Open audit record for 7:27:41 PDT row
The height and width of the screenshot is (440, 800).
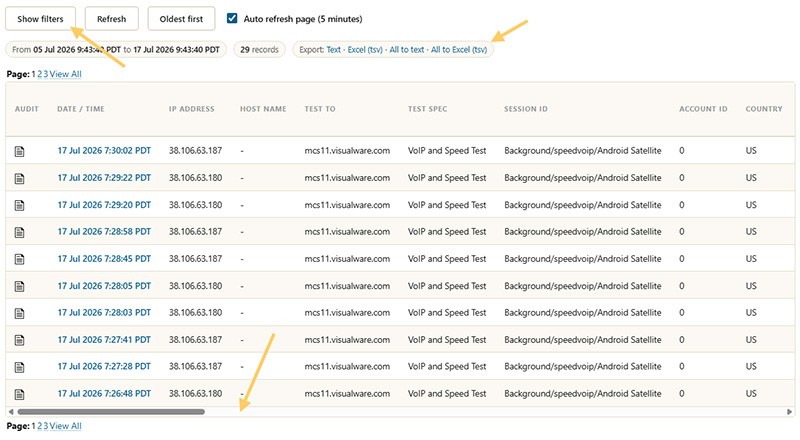(19, 340)
